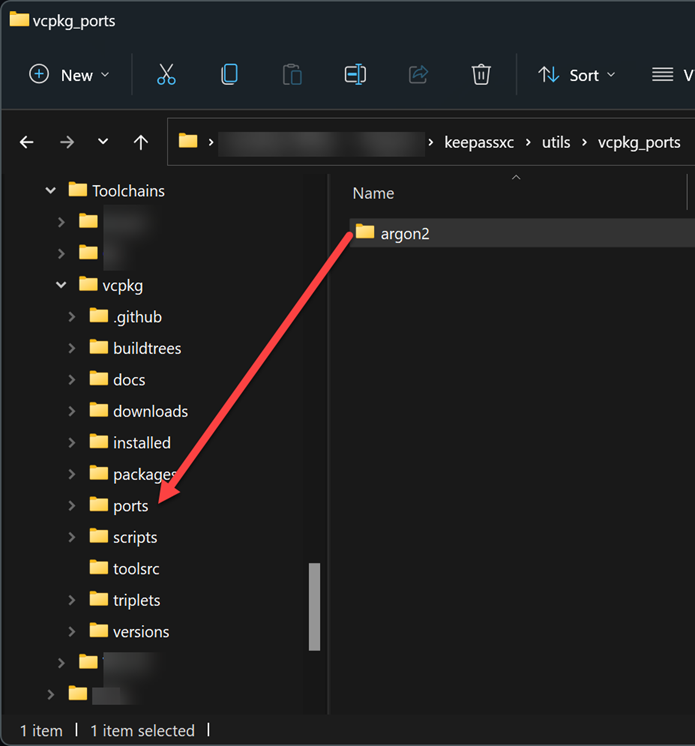
Task: Click the ports folder icon
Action: (98, 504)
